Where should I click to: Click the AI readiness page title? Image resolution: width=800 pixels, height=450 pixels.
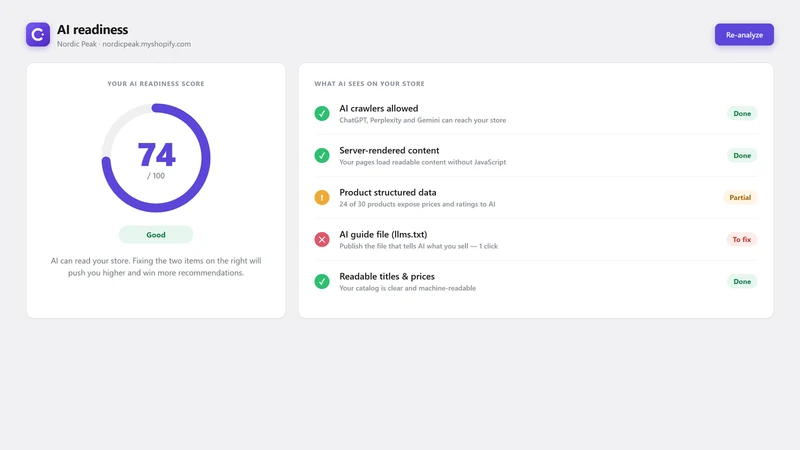(92, 30)
